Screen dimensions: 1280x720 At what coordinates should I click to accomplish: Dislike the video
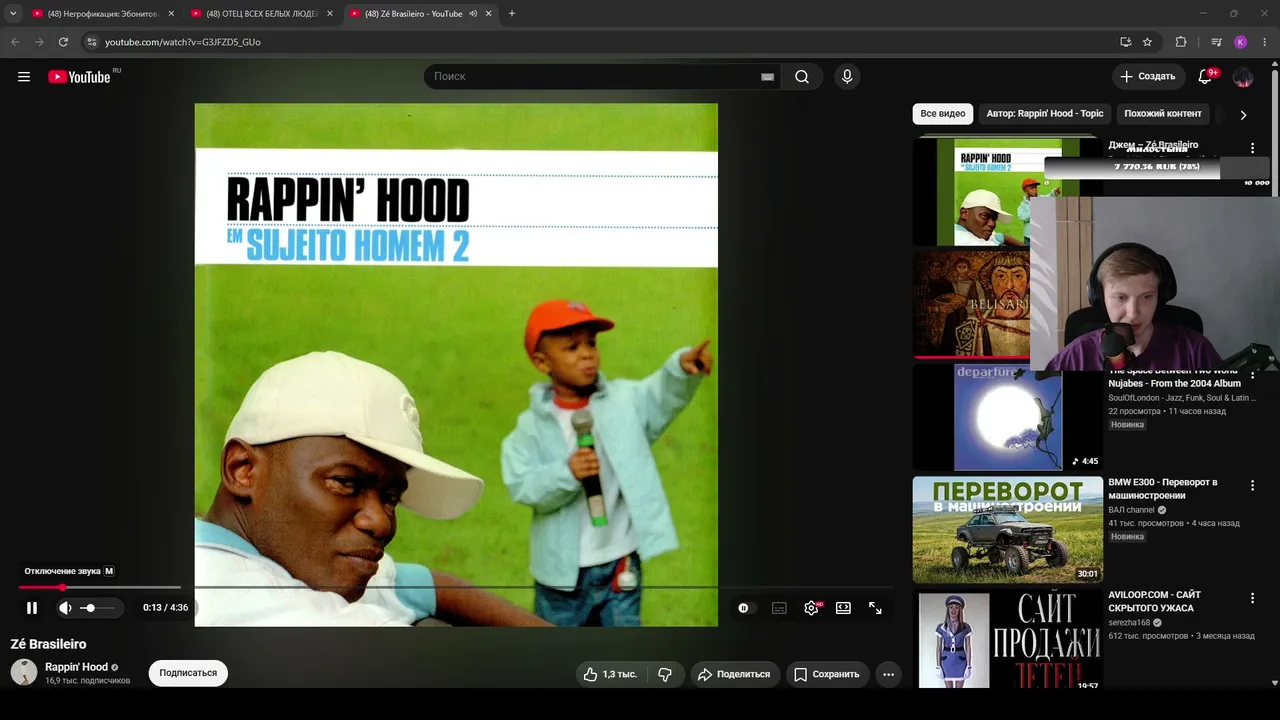click(x=665, y=674)
